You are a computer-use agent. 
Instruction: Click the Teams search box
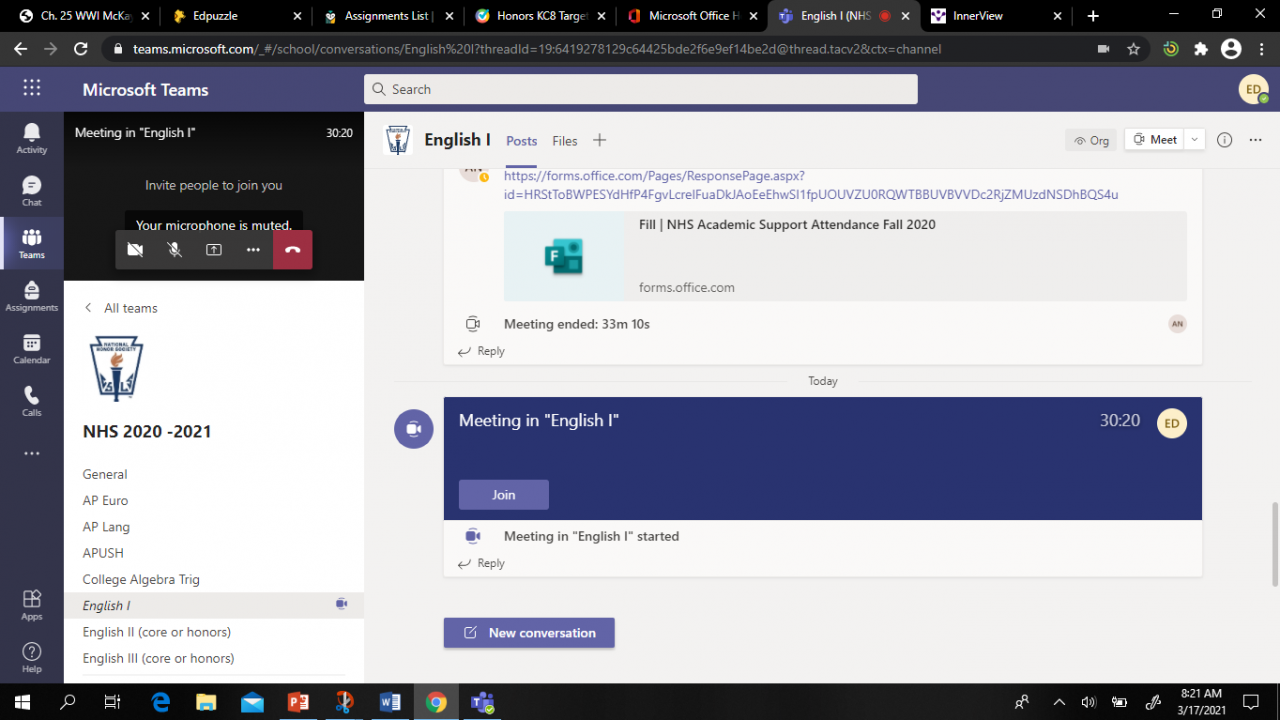[x=640, y=89]
